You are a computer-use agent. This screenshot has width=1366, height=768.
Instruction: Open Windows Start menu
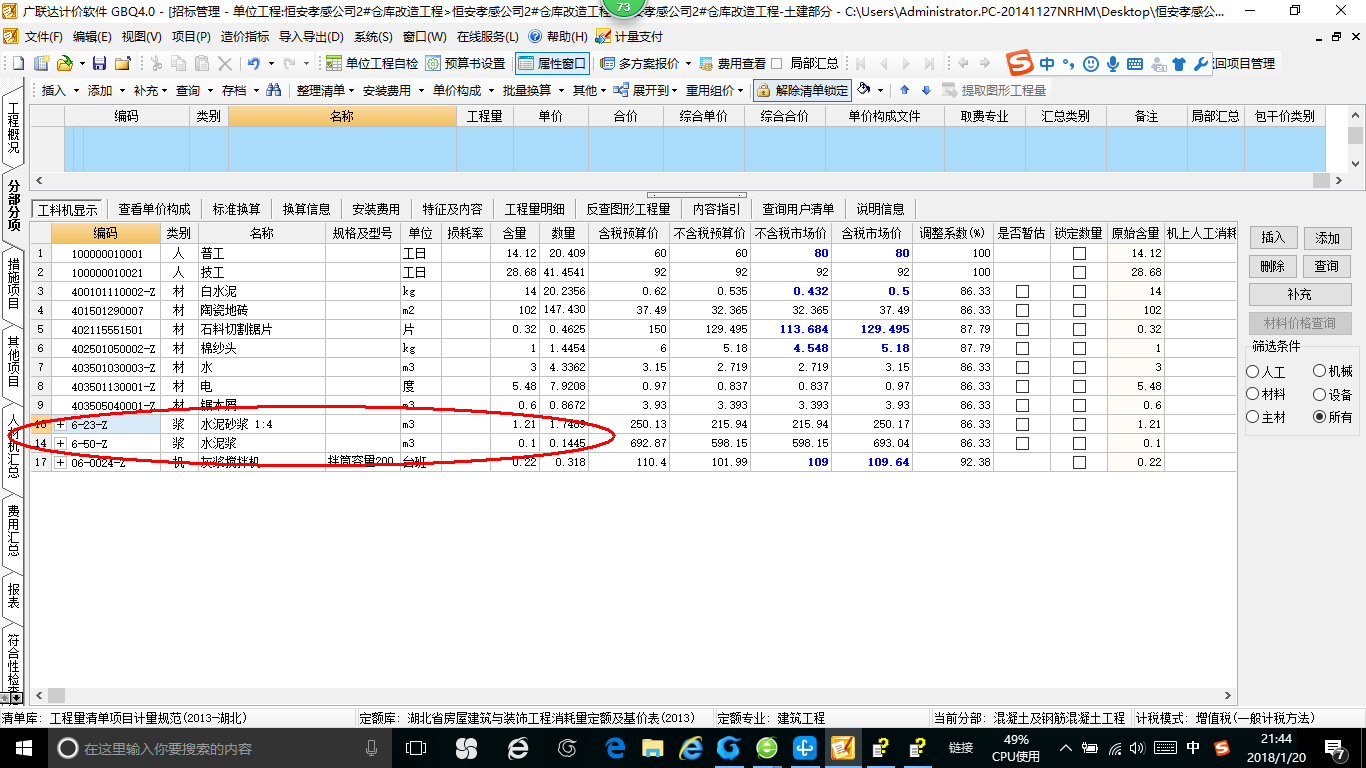22,748
